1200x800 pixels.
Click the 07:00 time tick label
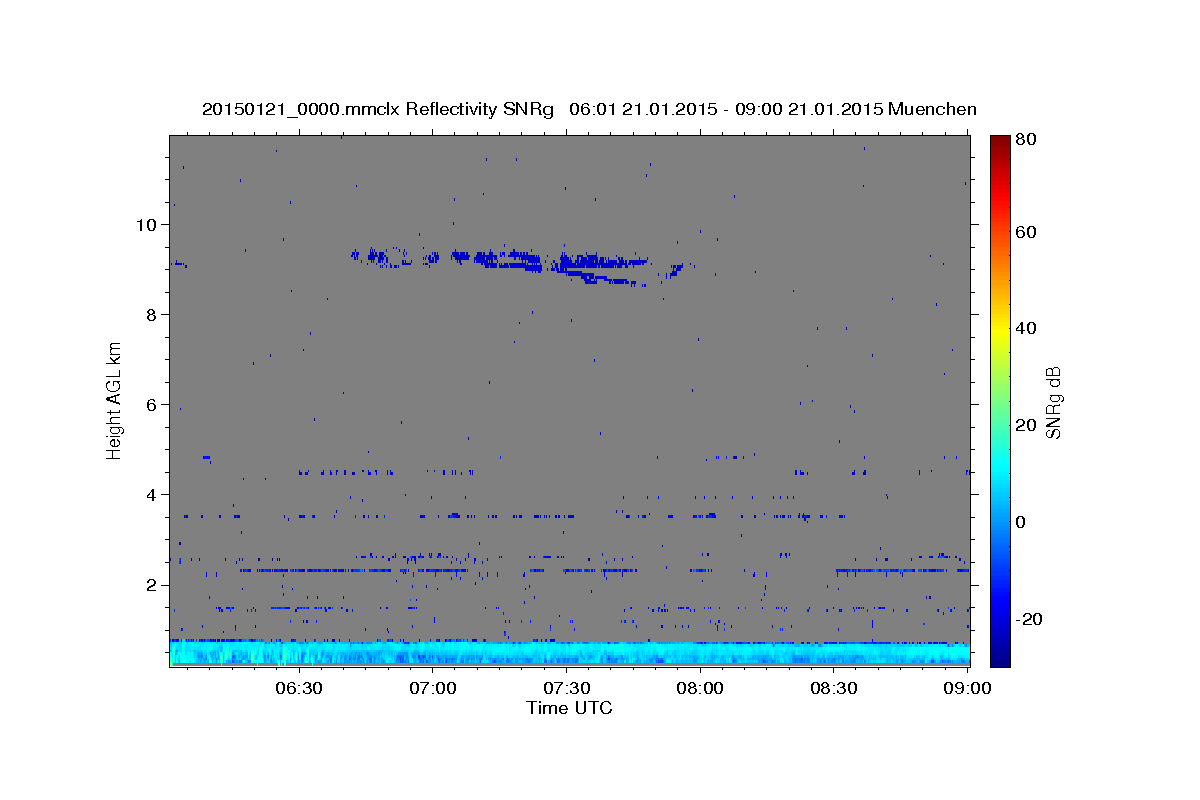click(433, 688)
